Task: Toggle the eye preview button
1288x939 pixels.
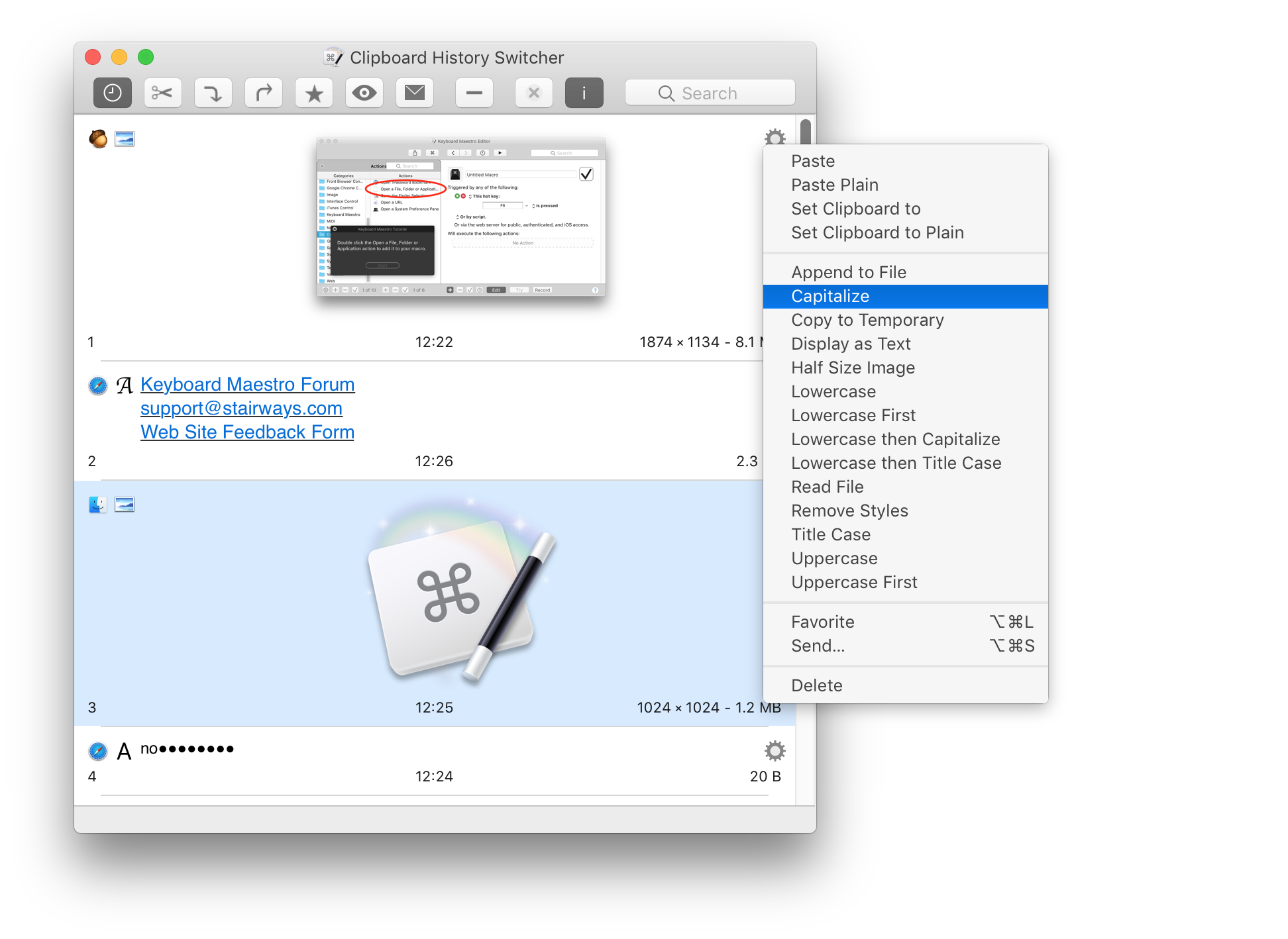Action: coord(364,93)
